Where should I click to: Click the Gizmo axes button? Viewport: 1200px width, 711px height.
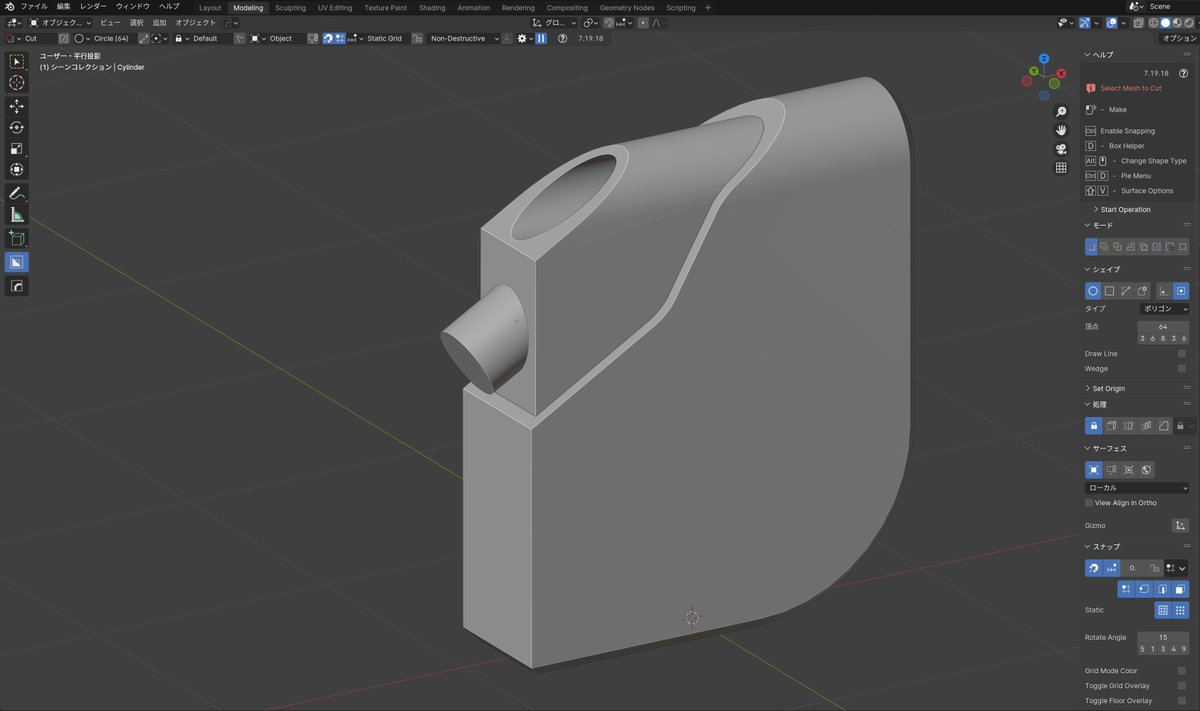[1180, 525]
